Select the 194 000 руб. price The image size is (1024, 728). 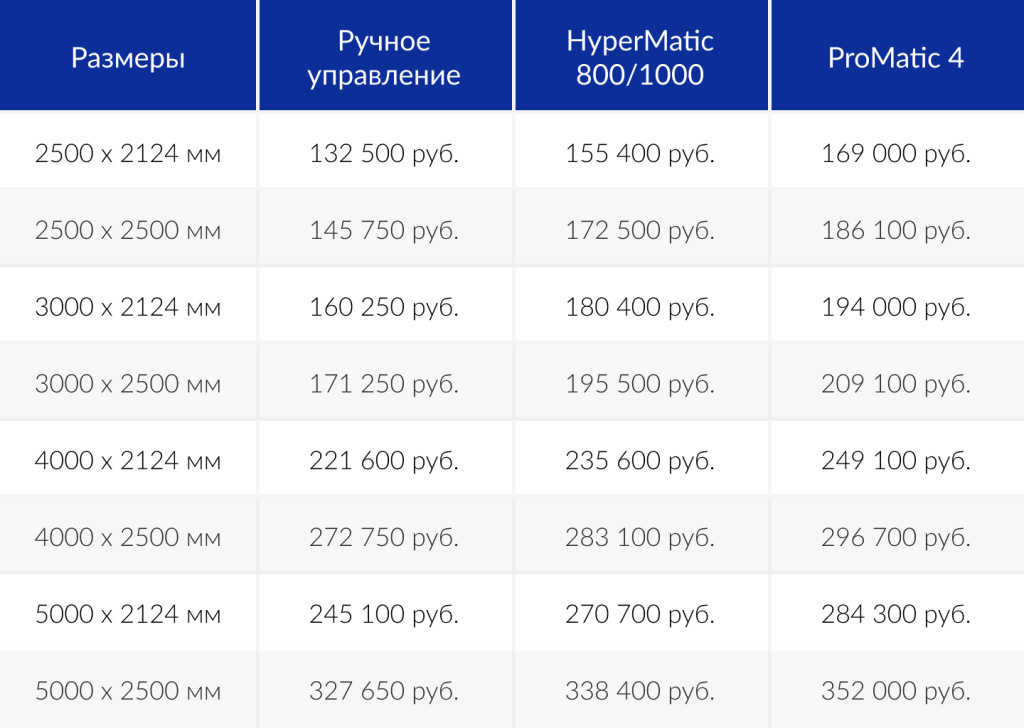896,307
